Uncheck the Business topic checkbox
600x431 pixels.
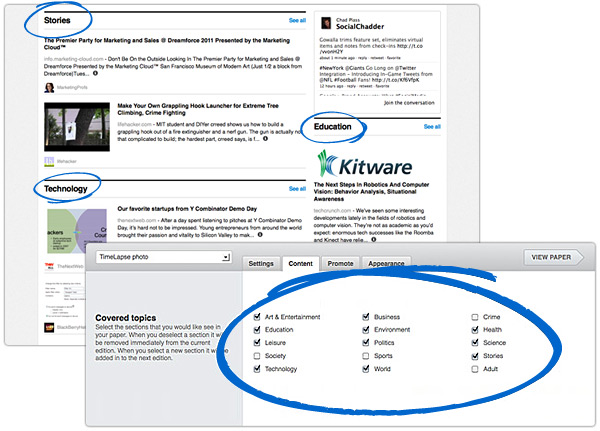click(366, 317)
